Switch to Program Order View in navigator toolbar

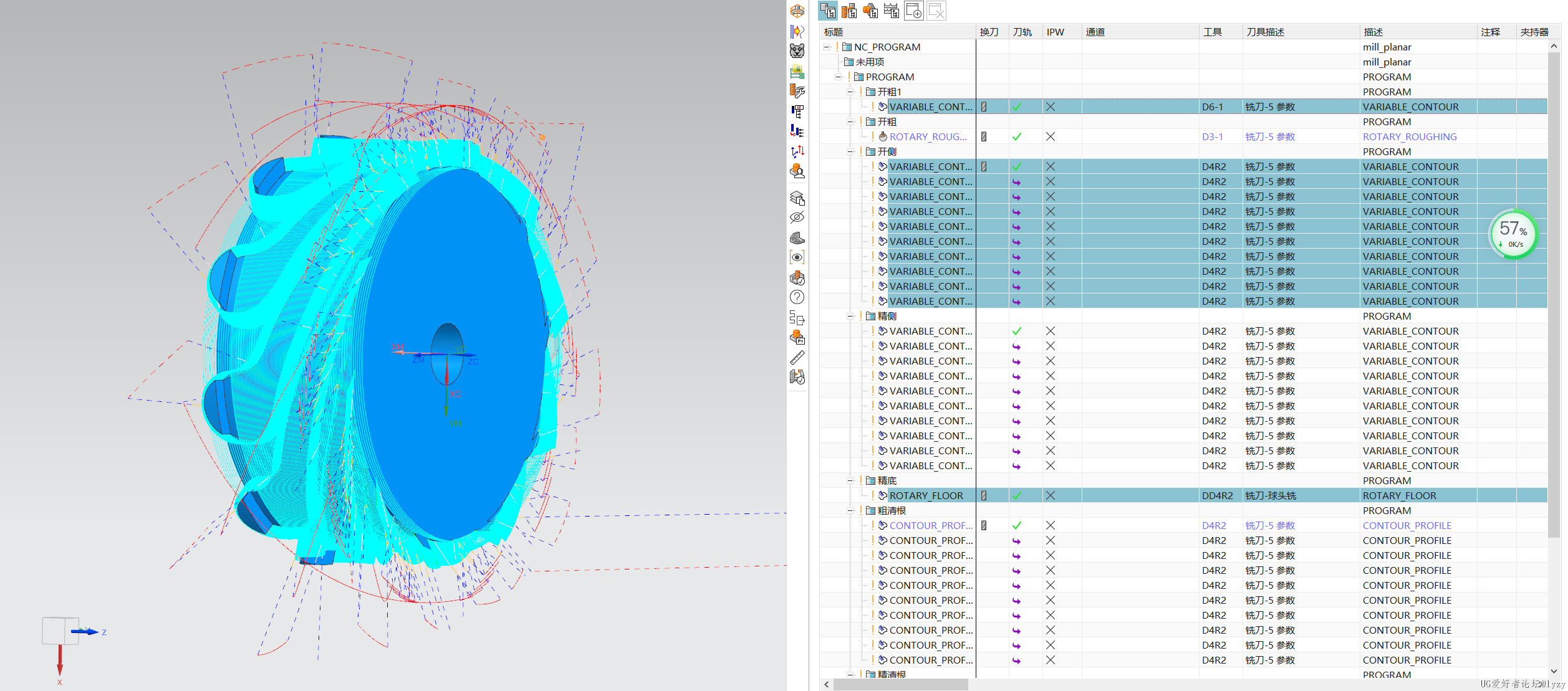(828, 11)
